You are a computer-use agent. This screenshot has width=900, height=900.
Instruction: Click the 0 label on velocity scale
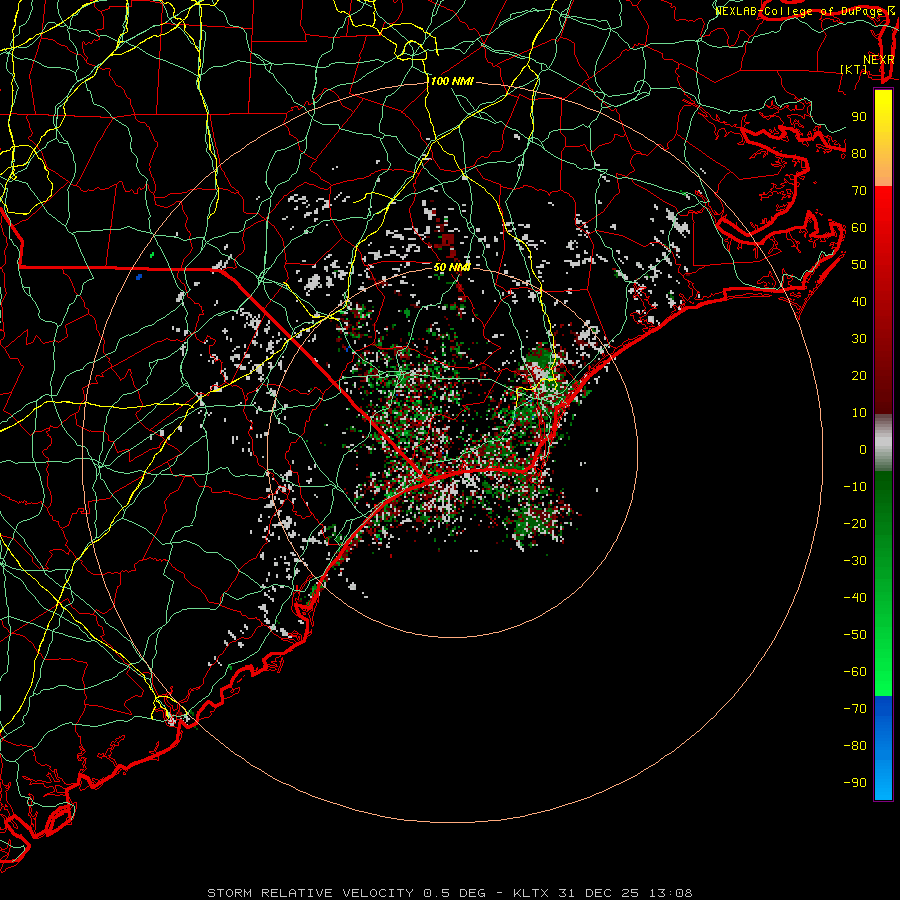[x=863, y=449]
